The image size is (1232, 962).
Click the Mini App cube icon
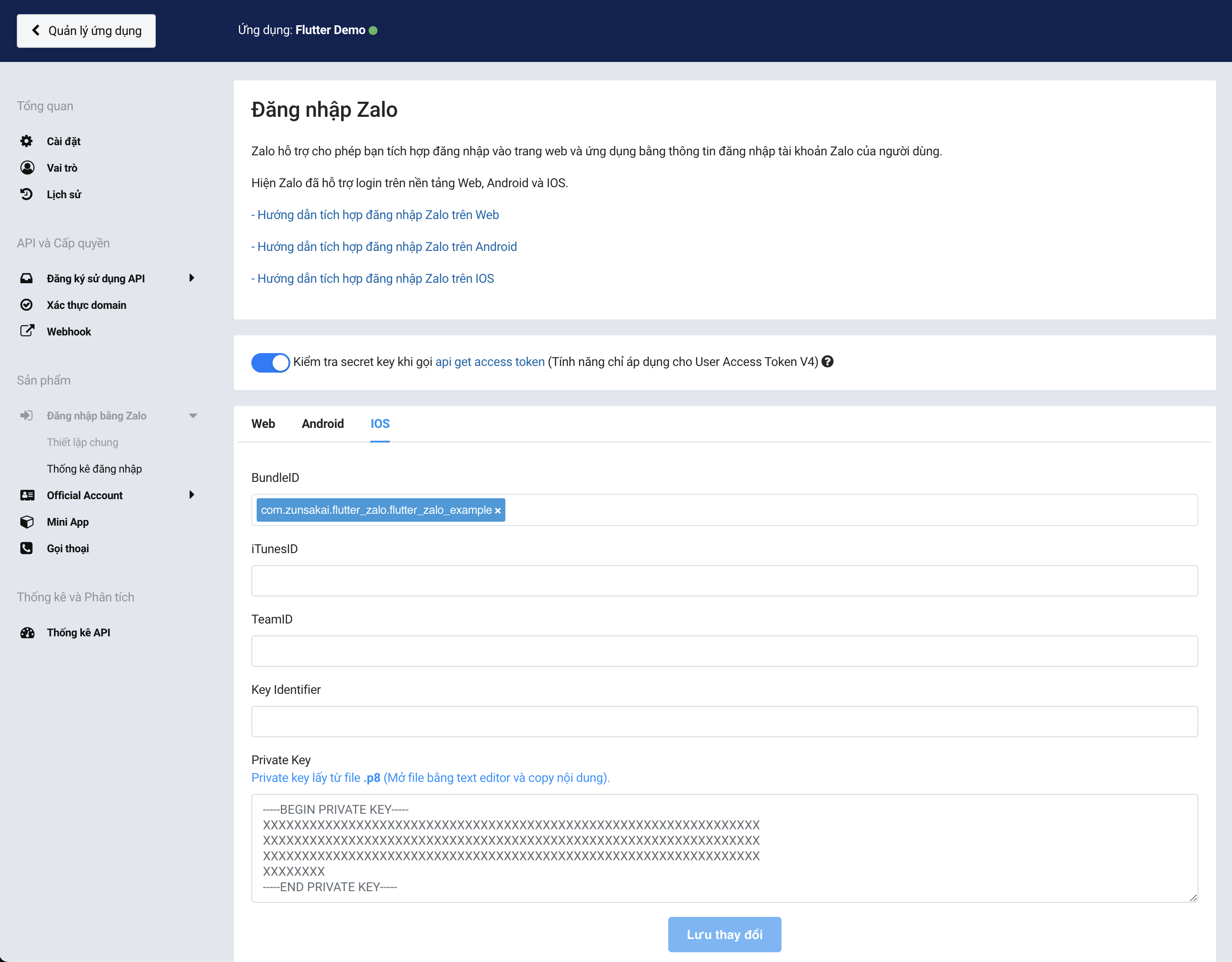[27, 521]
